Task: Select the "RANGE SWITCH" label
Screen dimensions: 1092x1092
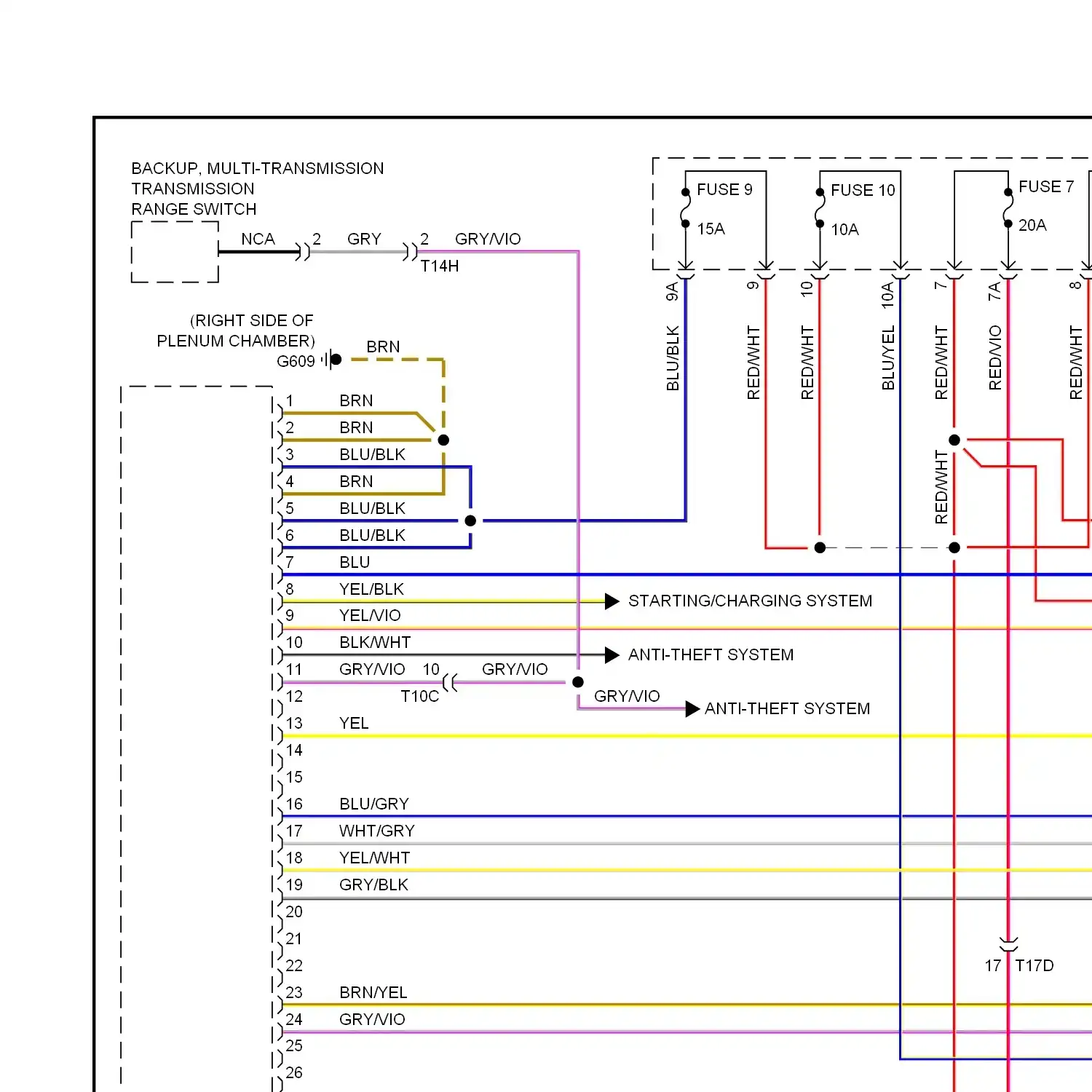Action: 194,209
